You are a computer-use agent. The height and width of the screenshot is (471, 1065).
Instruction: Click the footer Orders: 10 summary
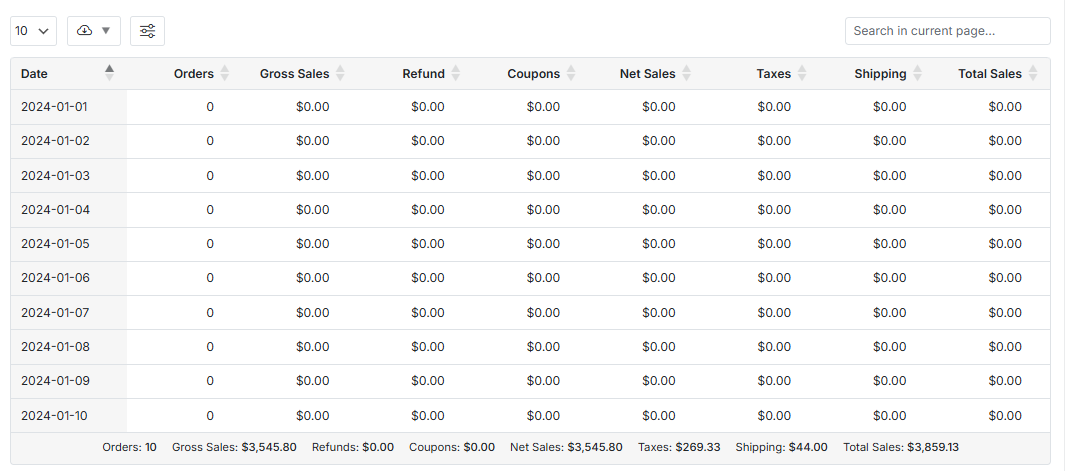tap(129, 447)
